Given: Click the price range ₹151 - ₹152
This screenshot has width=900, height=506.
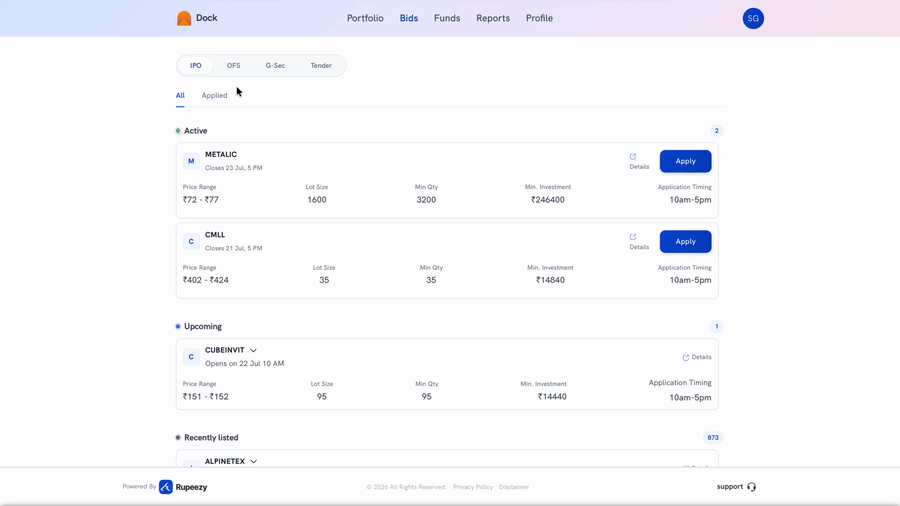Looking at the screenshot, I should click(205, 396).
